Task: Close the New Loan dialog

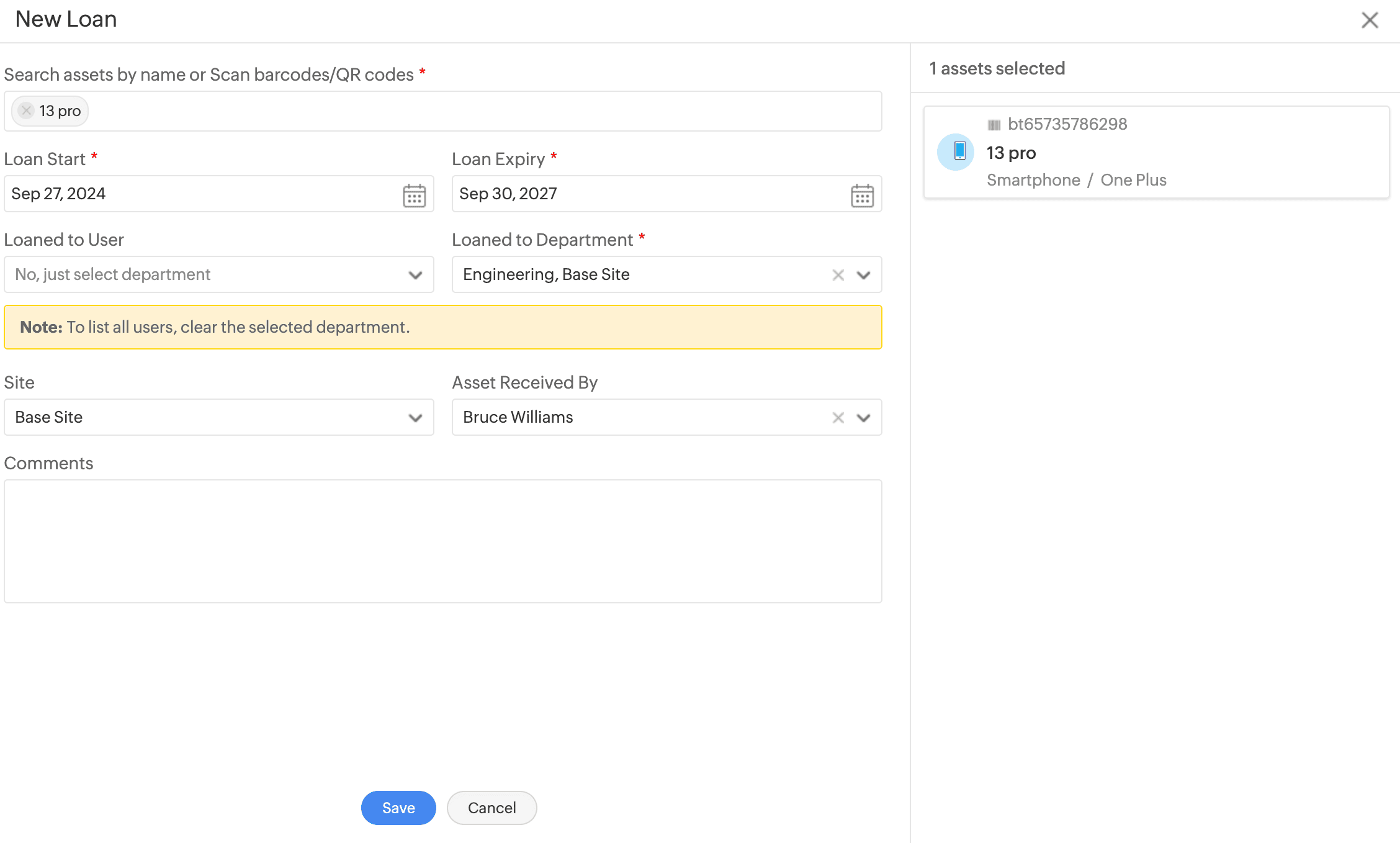Action: click(1370, 20)
